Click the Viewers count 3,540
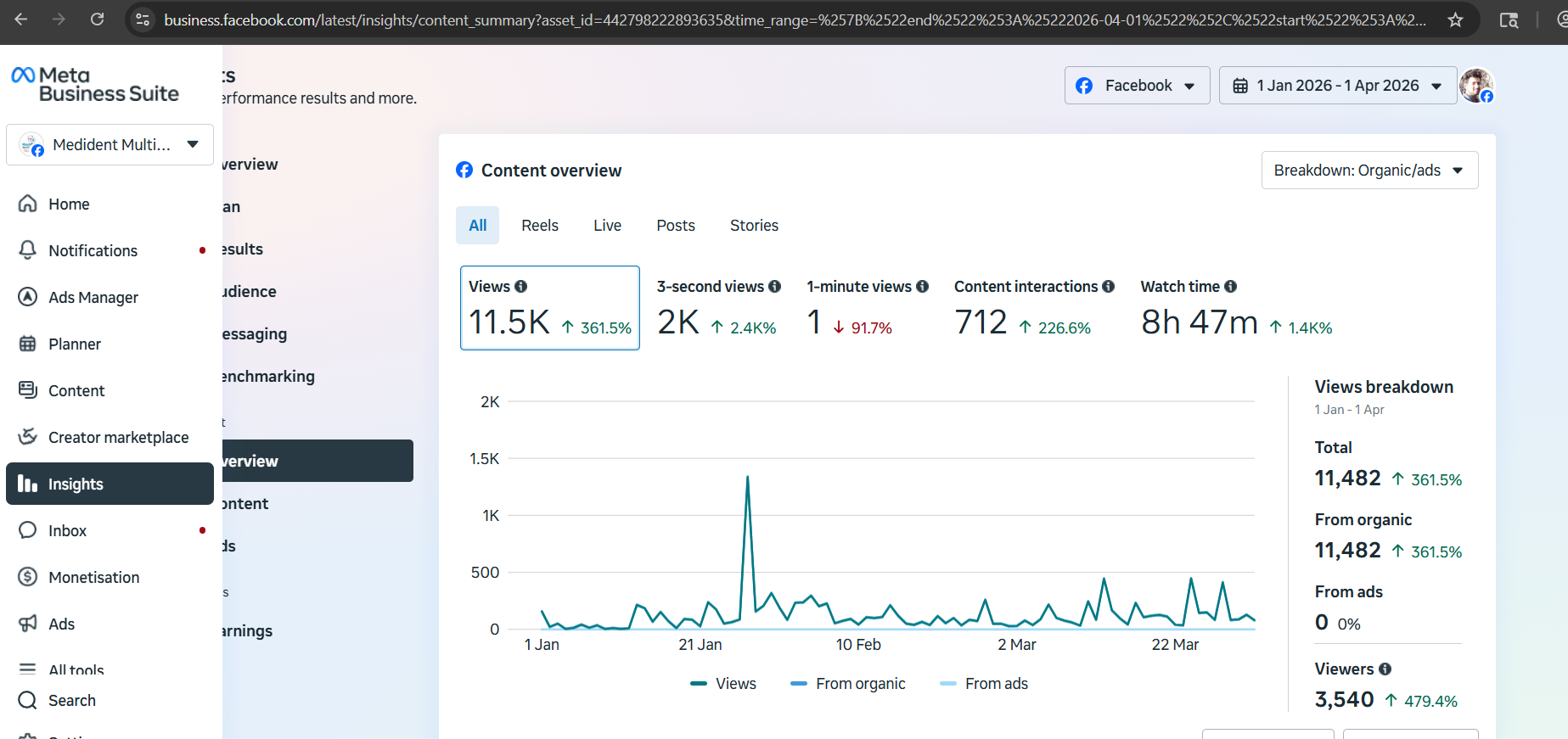 (1345, 700)
